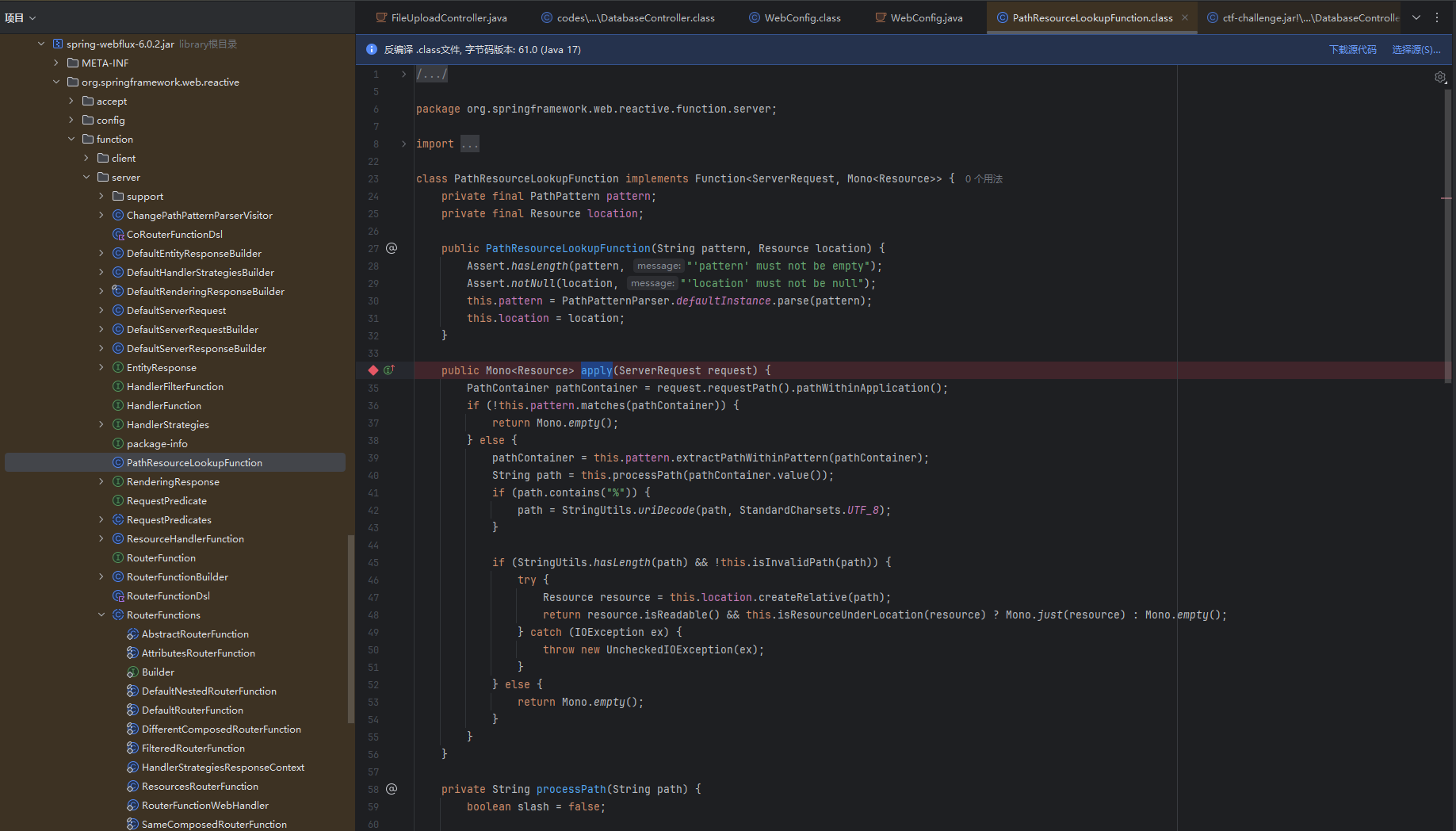Click the server folder icon

coord(103,177)
